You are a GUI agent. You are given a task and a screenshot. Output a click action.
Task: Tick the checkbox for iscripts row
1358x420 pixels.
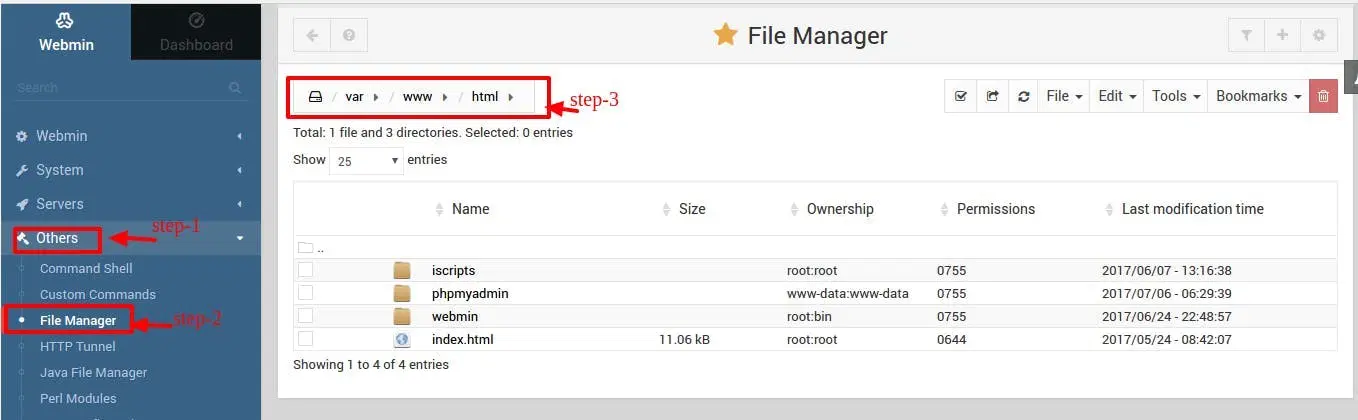[x=305, y=270]
